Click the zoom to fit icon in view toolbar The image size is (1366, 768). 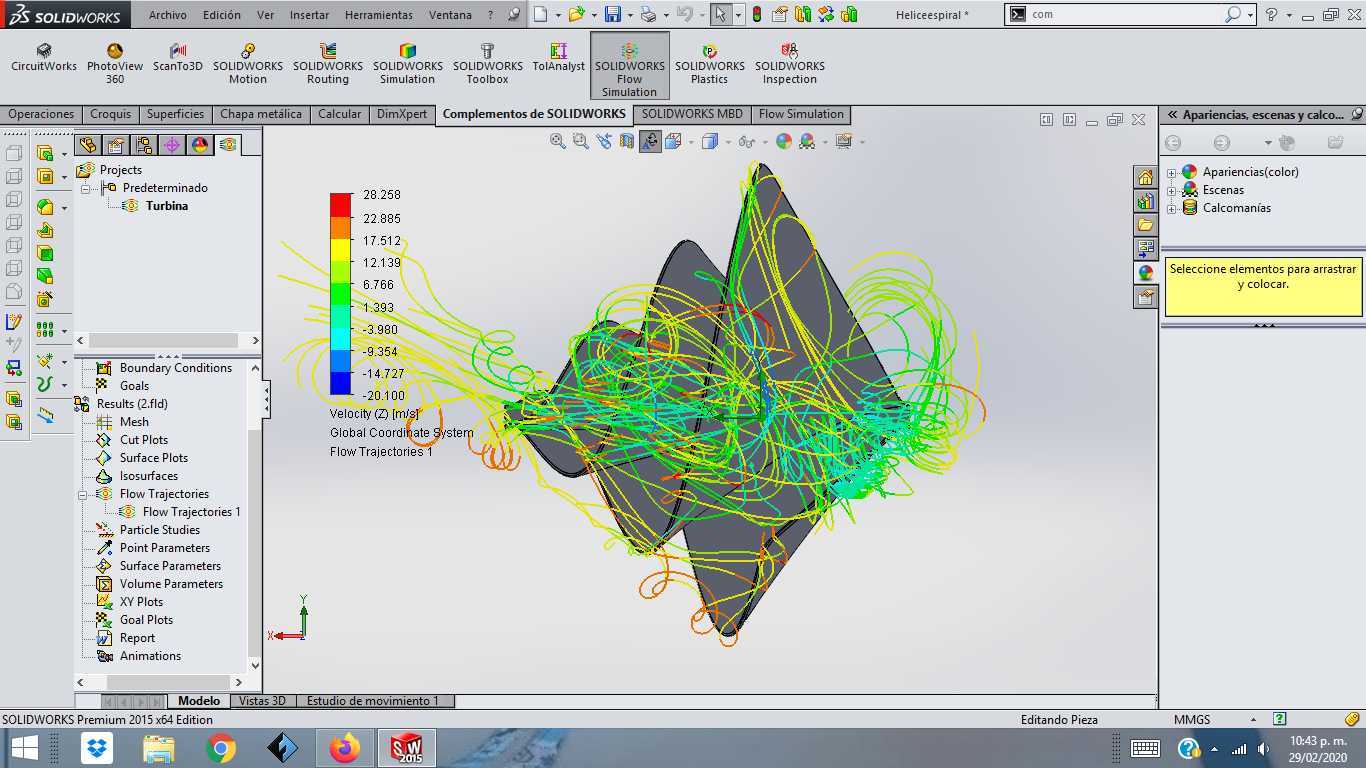pos(558,141)
